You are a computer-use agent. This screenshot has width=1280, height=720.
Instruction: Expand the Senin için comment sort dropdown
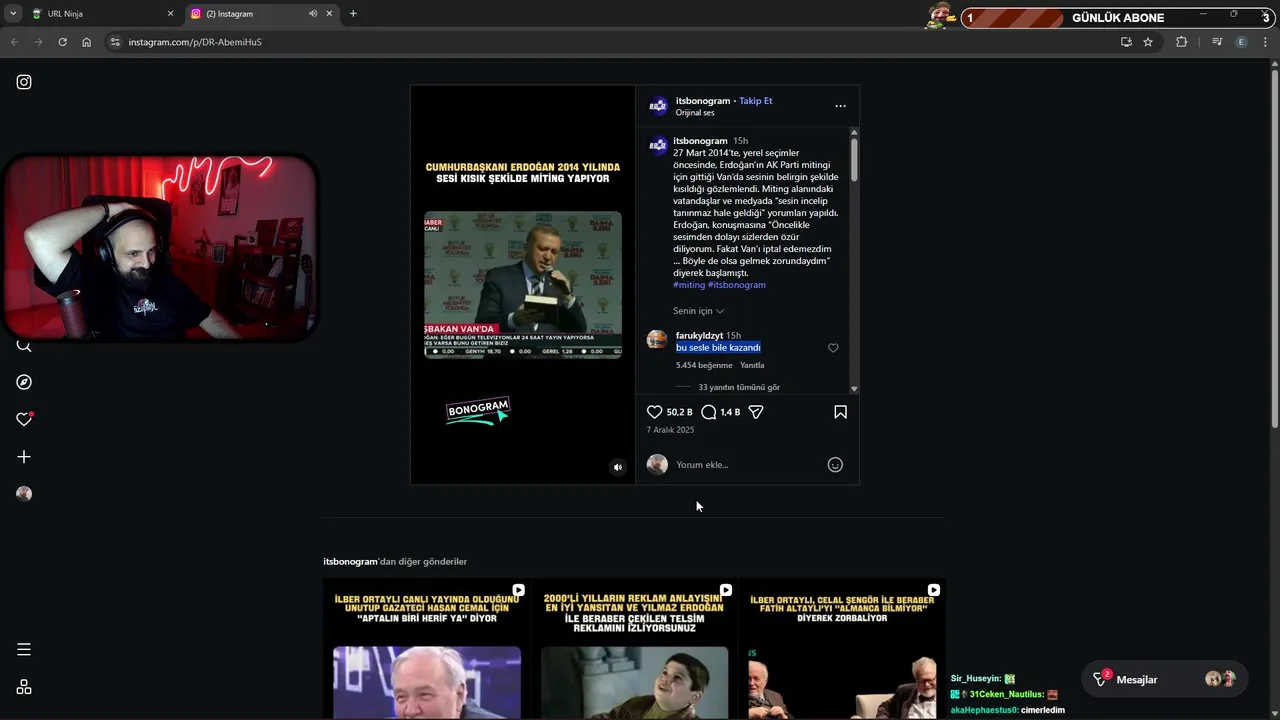698,311
